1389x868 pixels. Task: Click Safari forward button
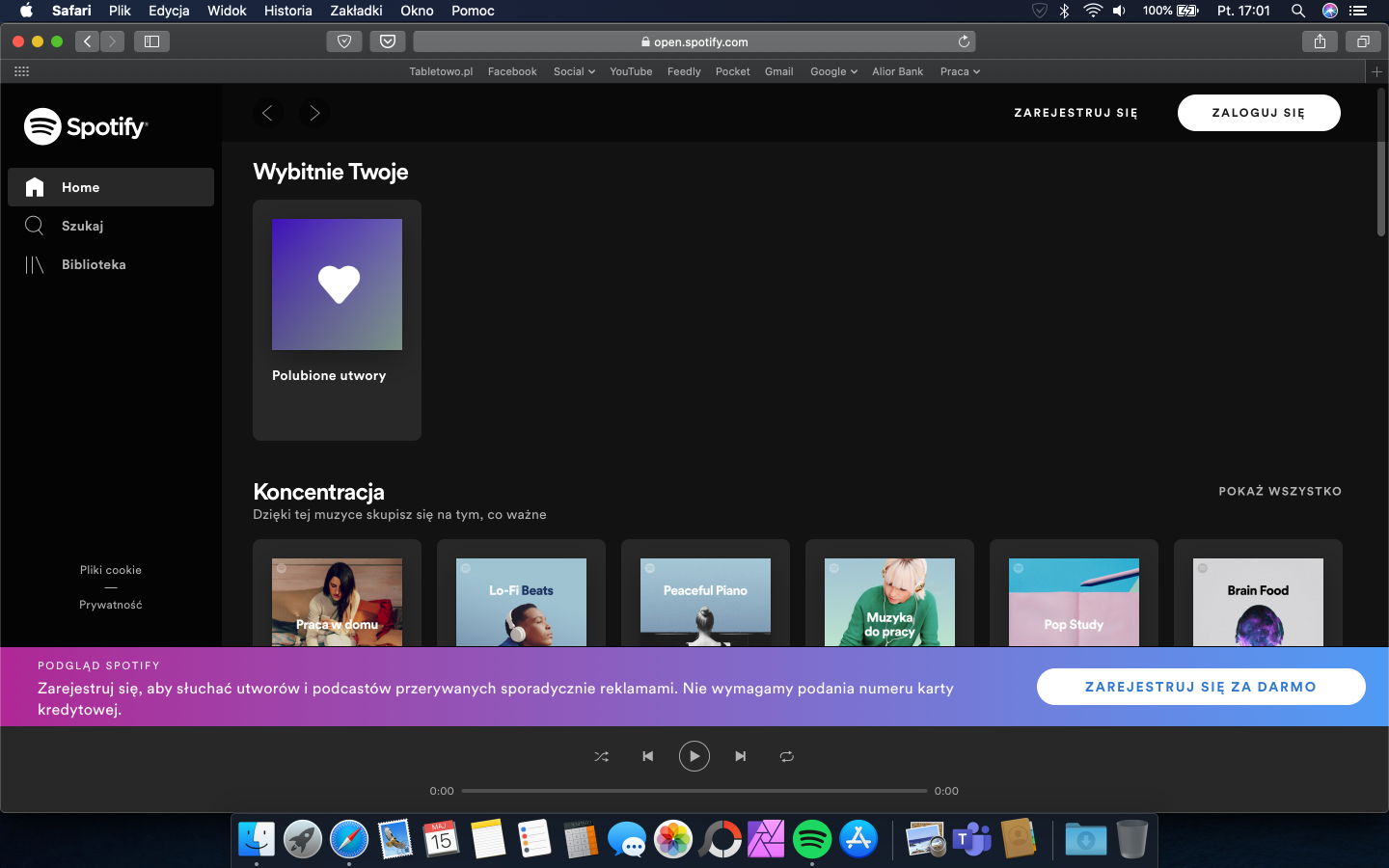click(112, 41)
